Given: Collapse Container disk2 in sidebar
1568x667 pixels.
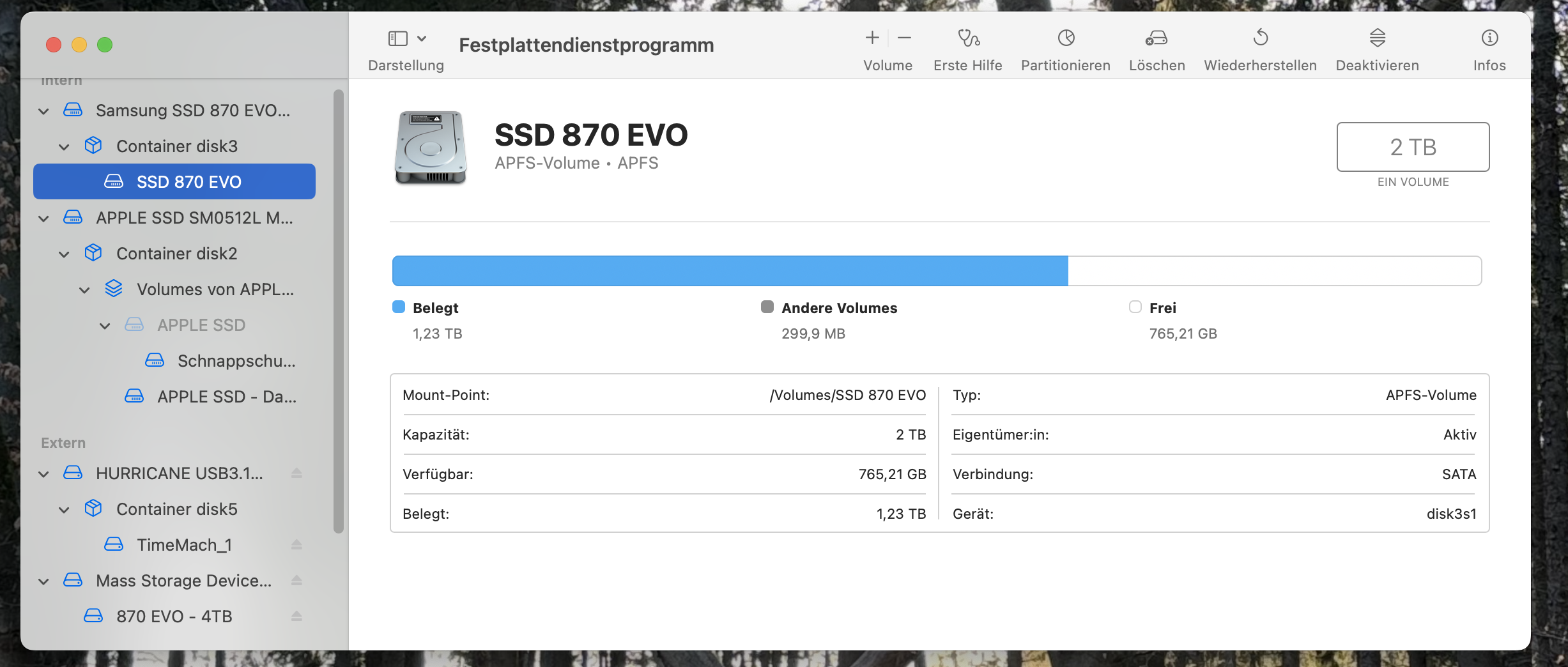Looking at the screenshot, I should [64, 254].
